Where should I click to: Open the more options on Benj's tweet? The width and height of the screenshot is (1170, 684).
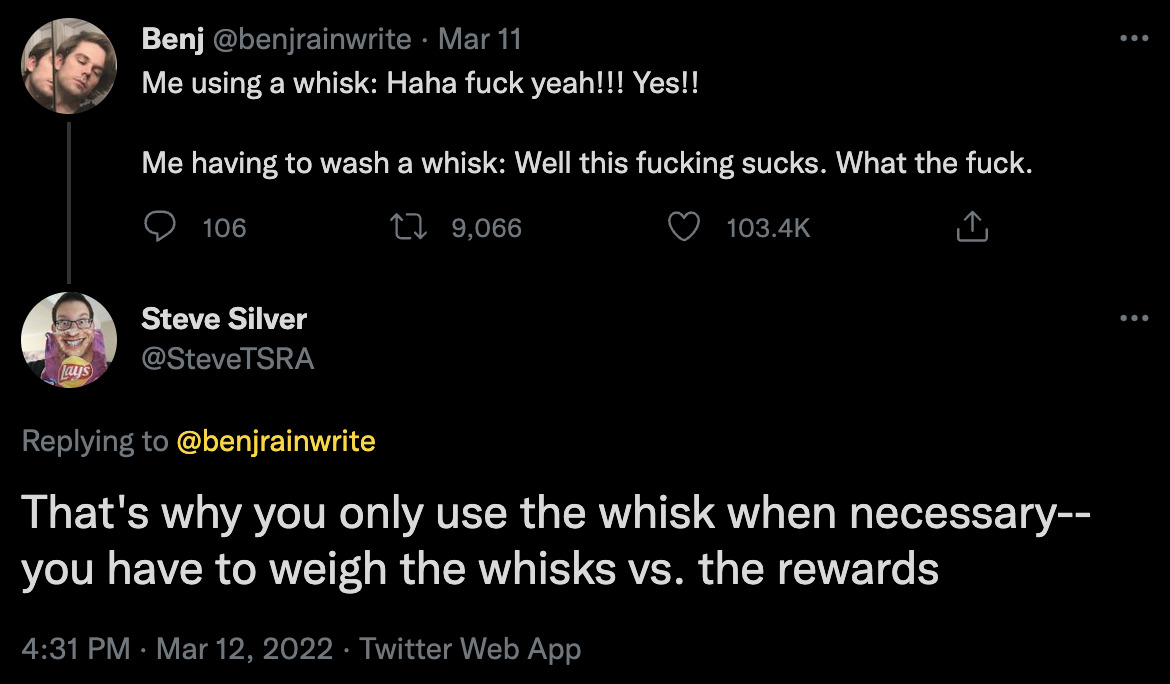[x=1134, y=40]
